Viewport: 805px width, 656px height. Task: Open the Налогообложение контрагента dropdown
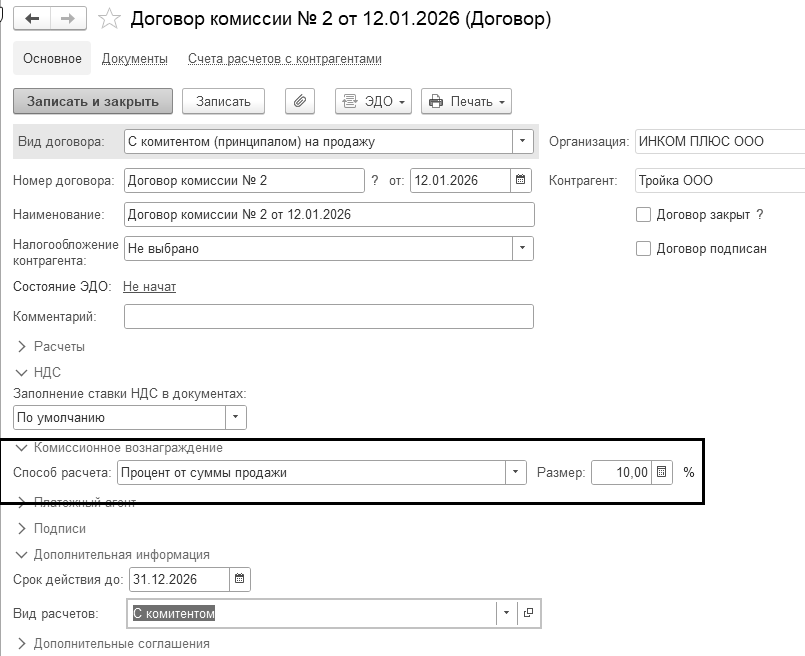pos(523,248)
